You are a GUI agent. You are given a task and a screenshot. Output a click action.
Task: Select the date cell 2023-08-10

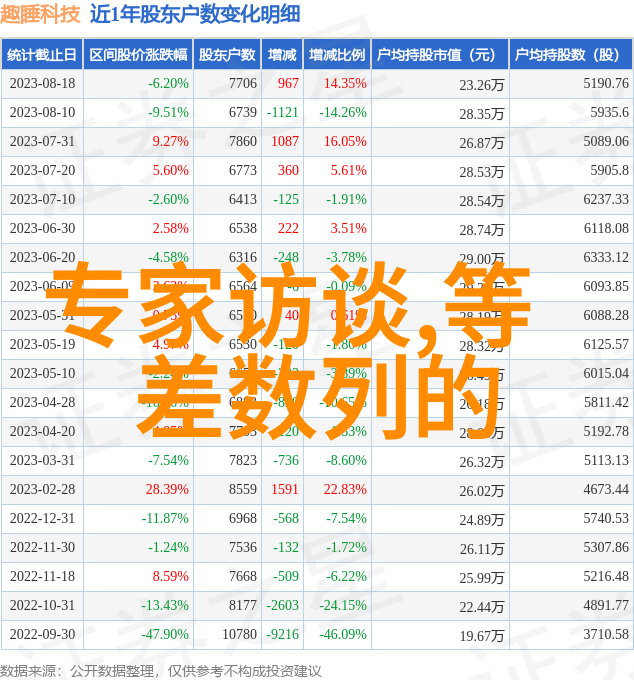(x=42, y=112)
